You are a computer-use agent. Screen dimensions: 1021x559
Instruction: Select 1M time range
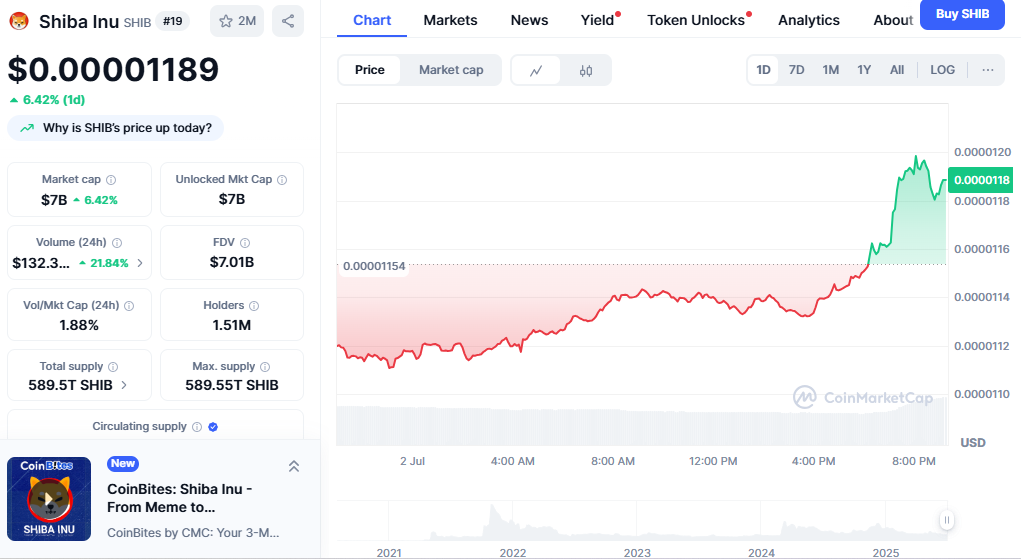(830, 70)
